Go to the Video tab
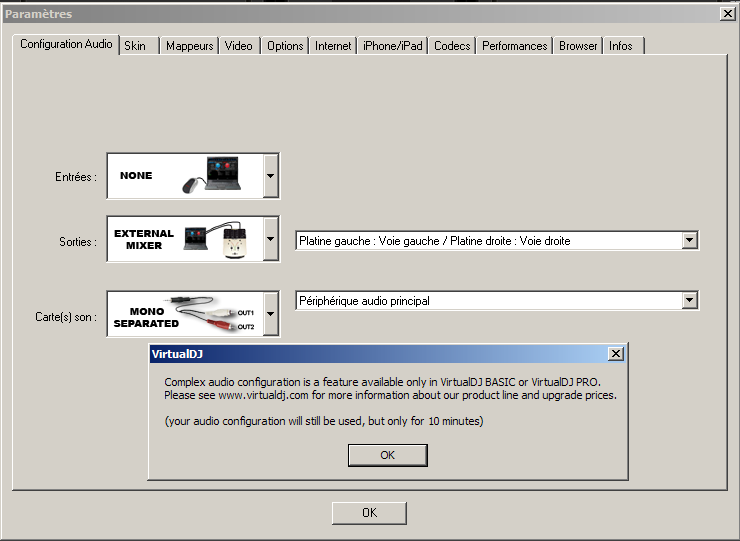This screenshot has height=541, width=740. click(239, 46)
